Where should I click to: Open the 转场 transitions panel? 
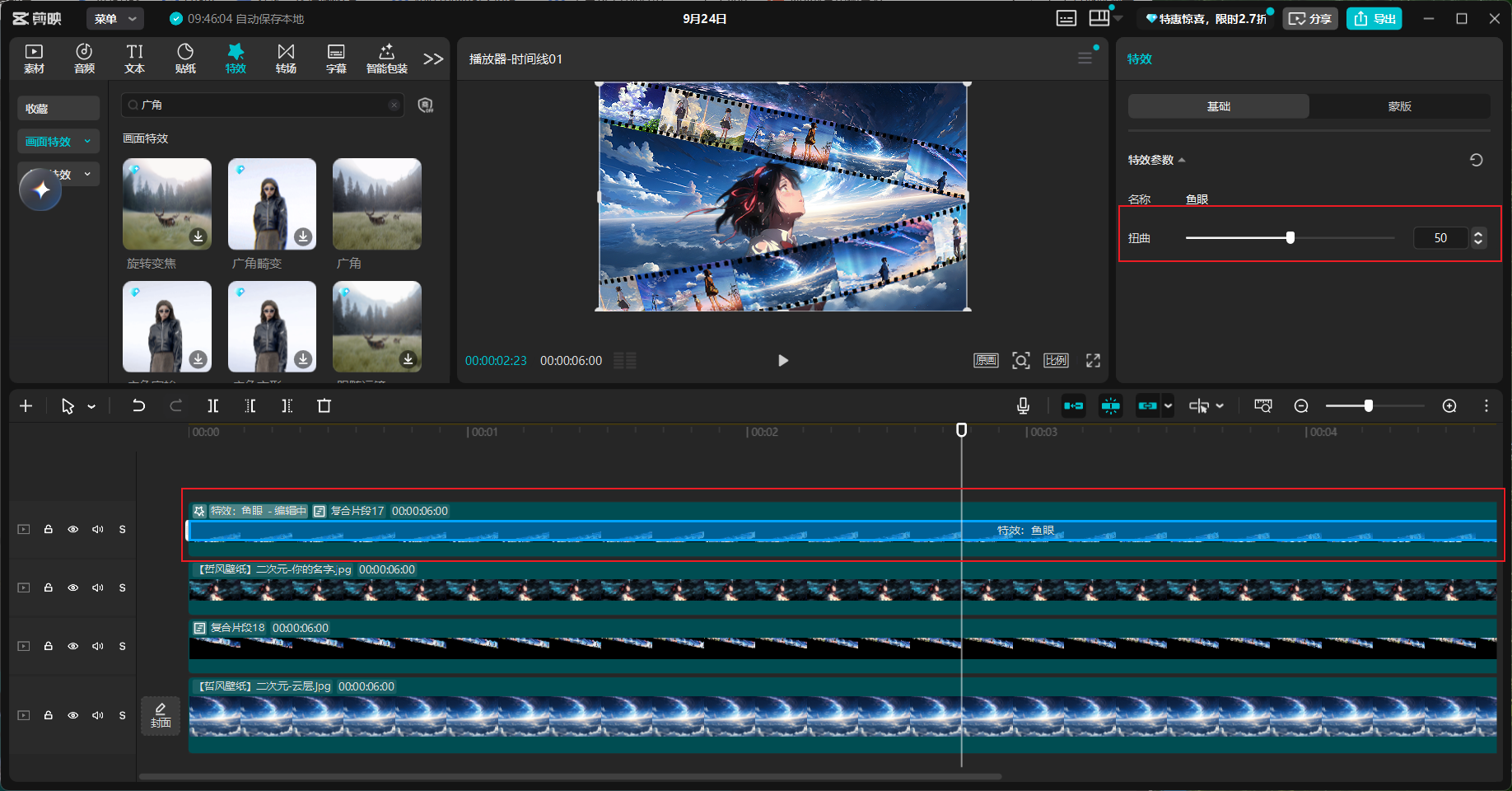point(286,59)
